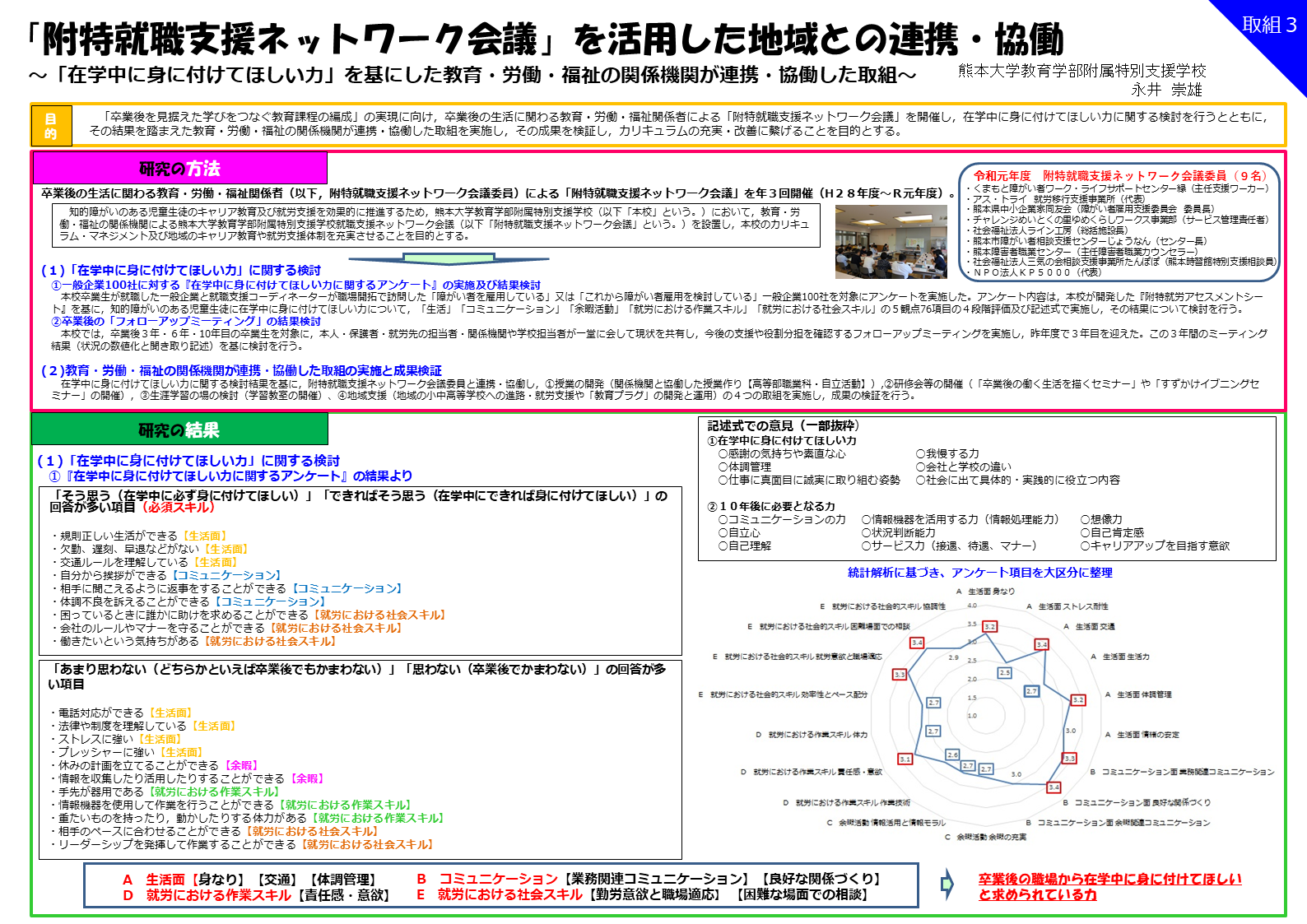Click radar axis label 'Ａ 生活面 ストレス耐性'
1307x924 pixels.
(x=1067, y=606)
